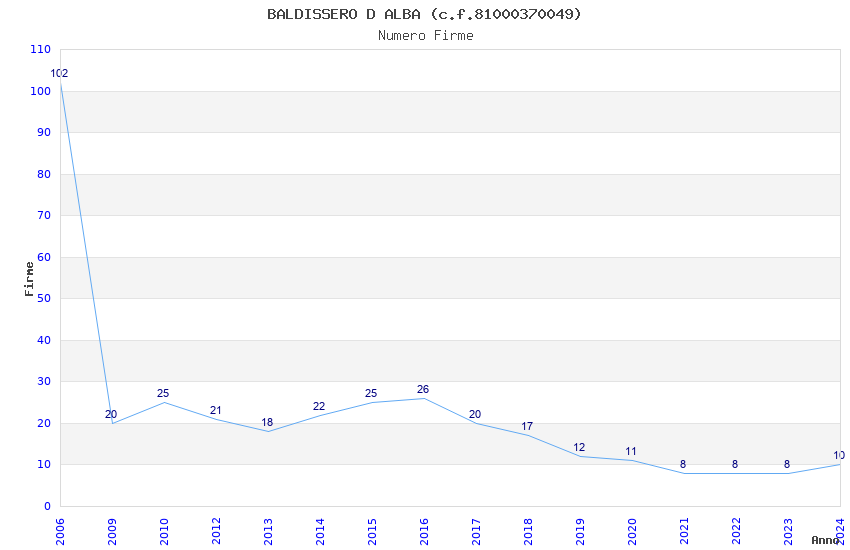Click the x-axis year 2023
Image resolution: width=850 pixels, height=550 pixels.
pos(788,532)
